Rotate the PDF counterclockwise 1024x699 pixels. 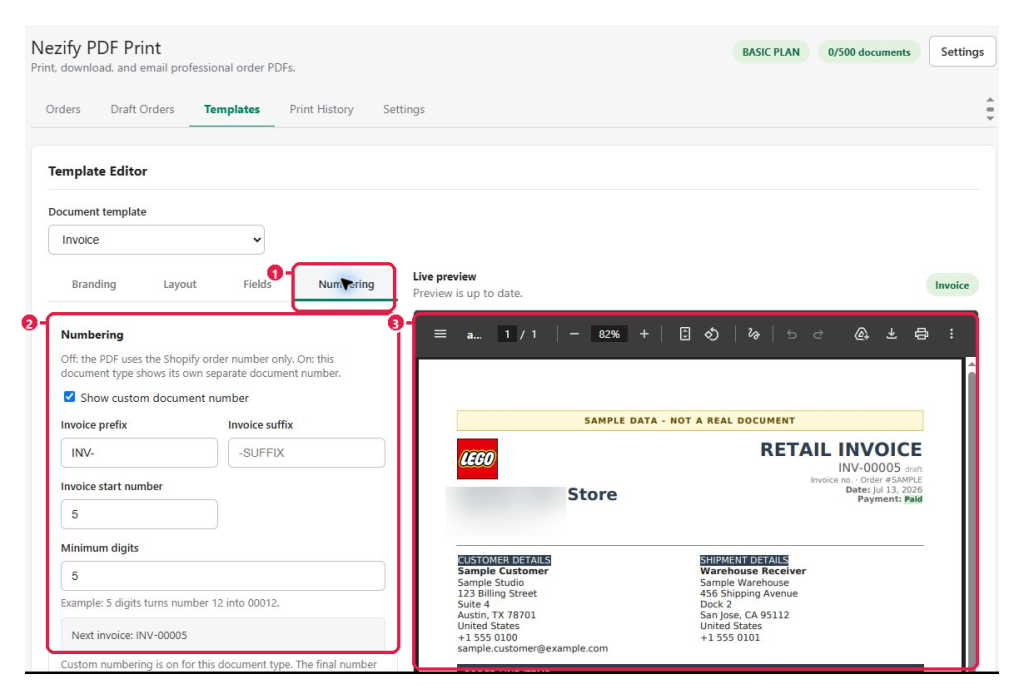pos(712,334)
